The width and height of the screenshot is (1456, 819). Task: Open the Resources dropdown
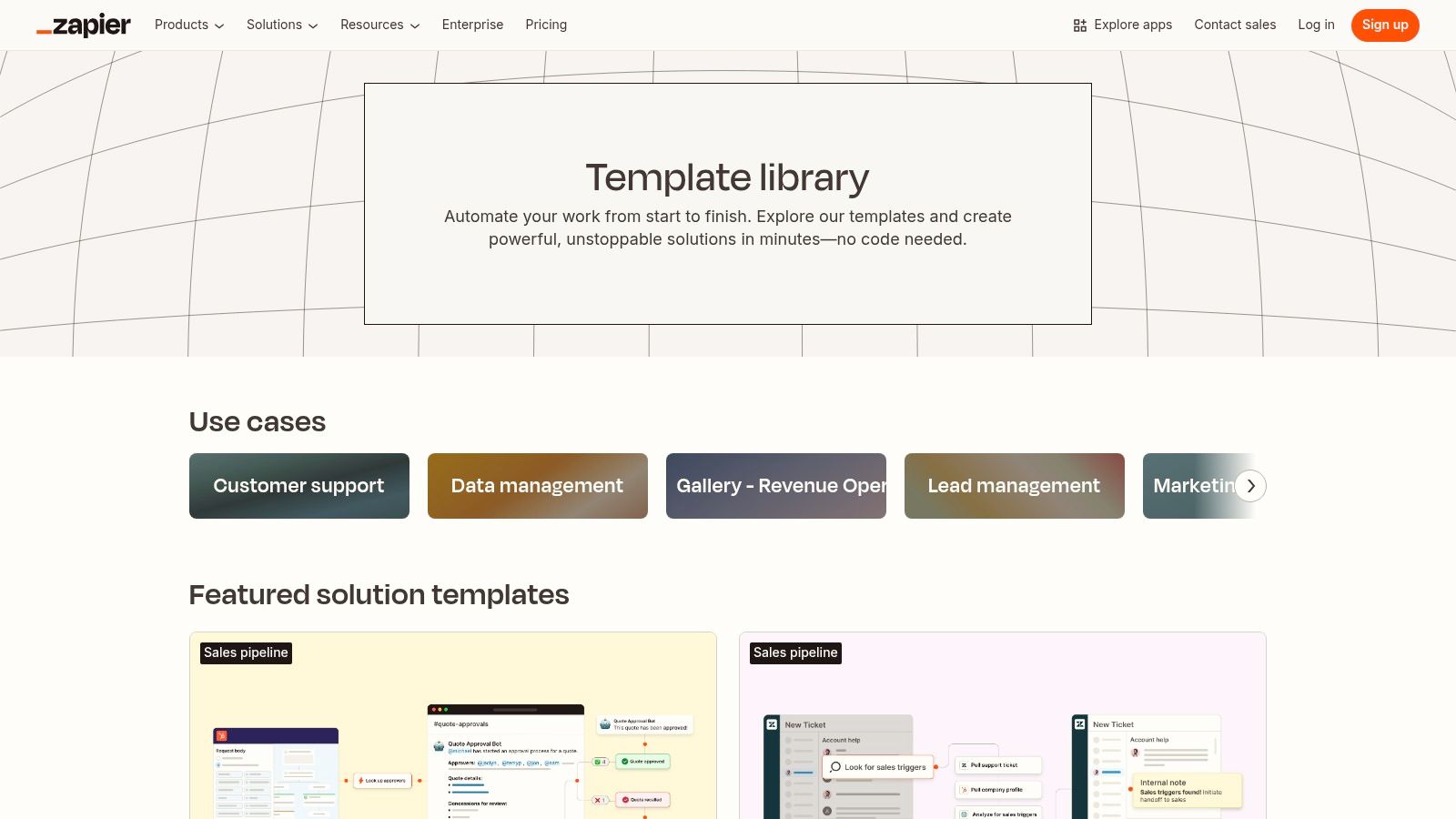(372, 25)
